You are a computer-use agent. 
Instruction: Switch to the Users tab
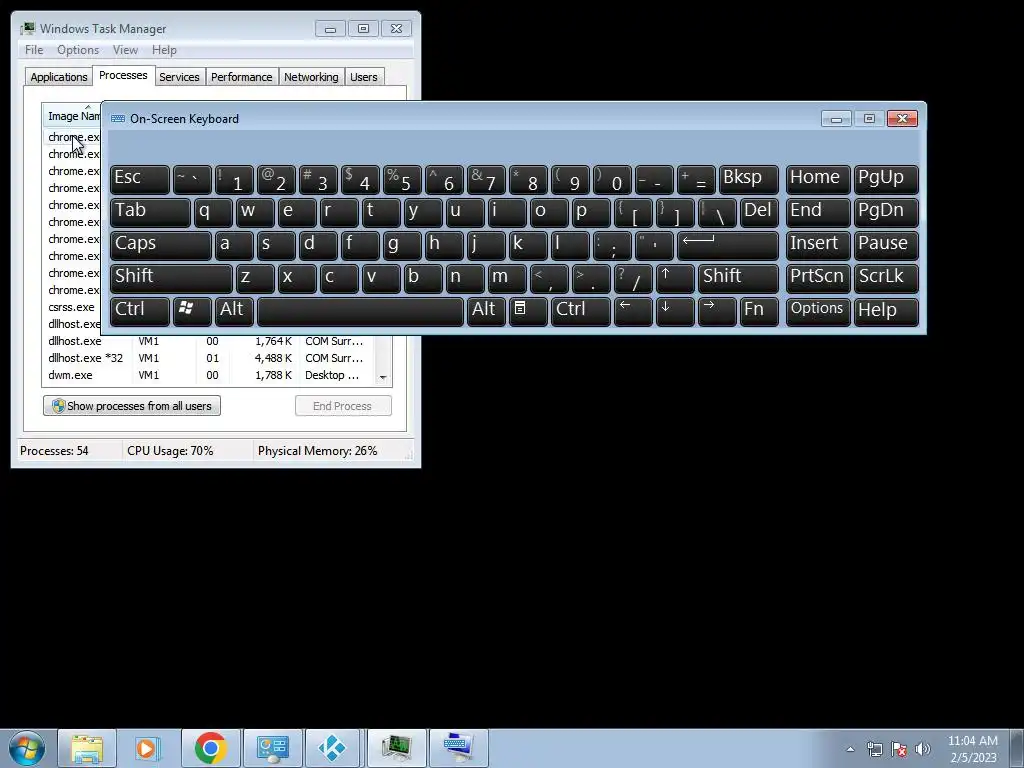363,77
